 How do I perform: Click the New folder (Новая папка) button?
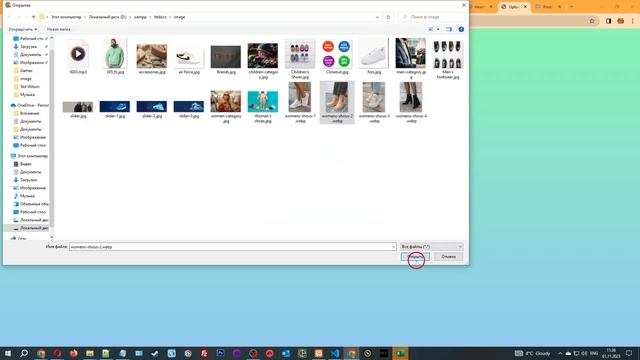(x=58, y=29)
